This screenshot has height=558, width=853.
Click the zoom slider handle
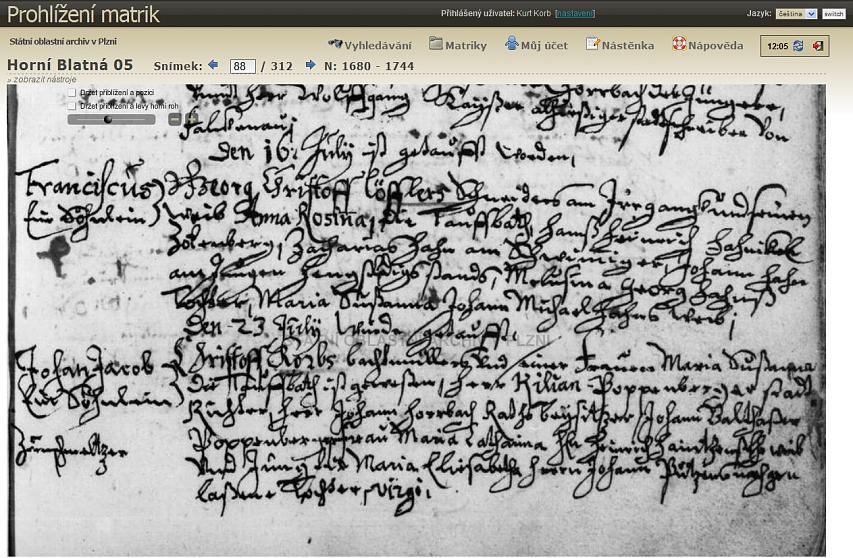(x=108, y=119)
